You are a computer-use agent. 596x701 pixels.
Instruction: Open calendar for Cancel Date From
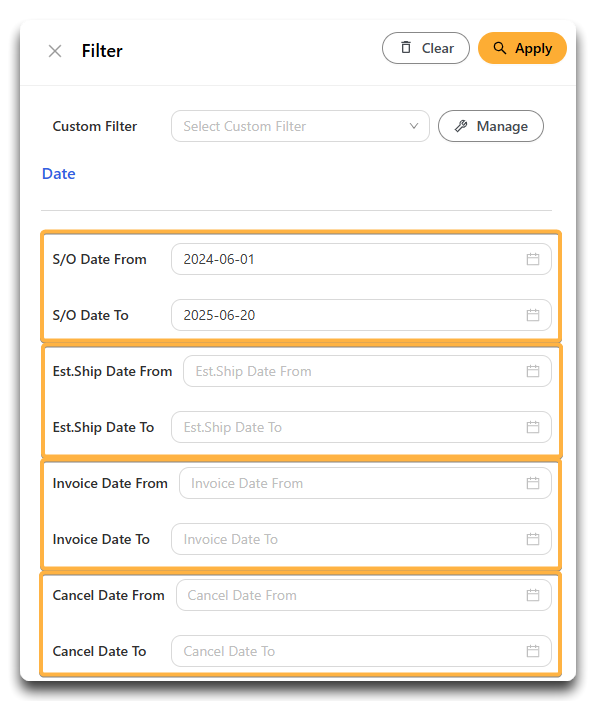click(x=533, y=595)
